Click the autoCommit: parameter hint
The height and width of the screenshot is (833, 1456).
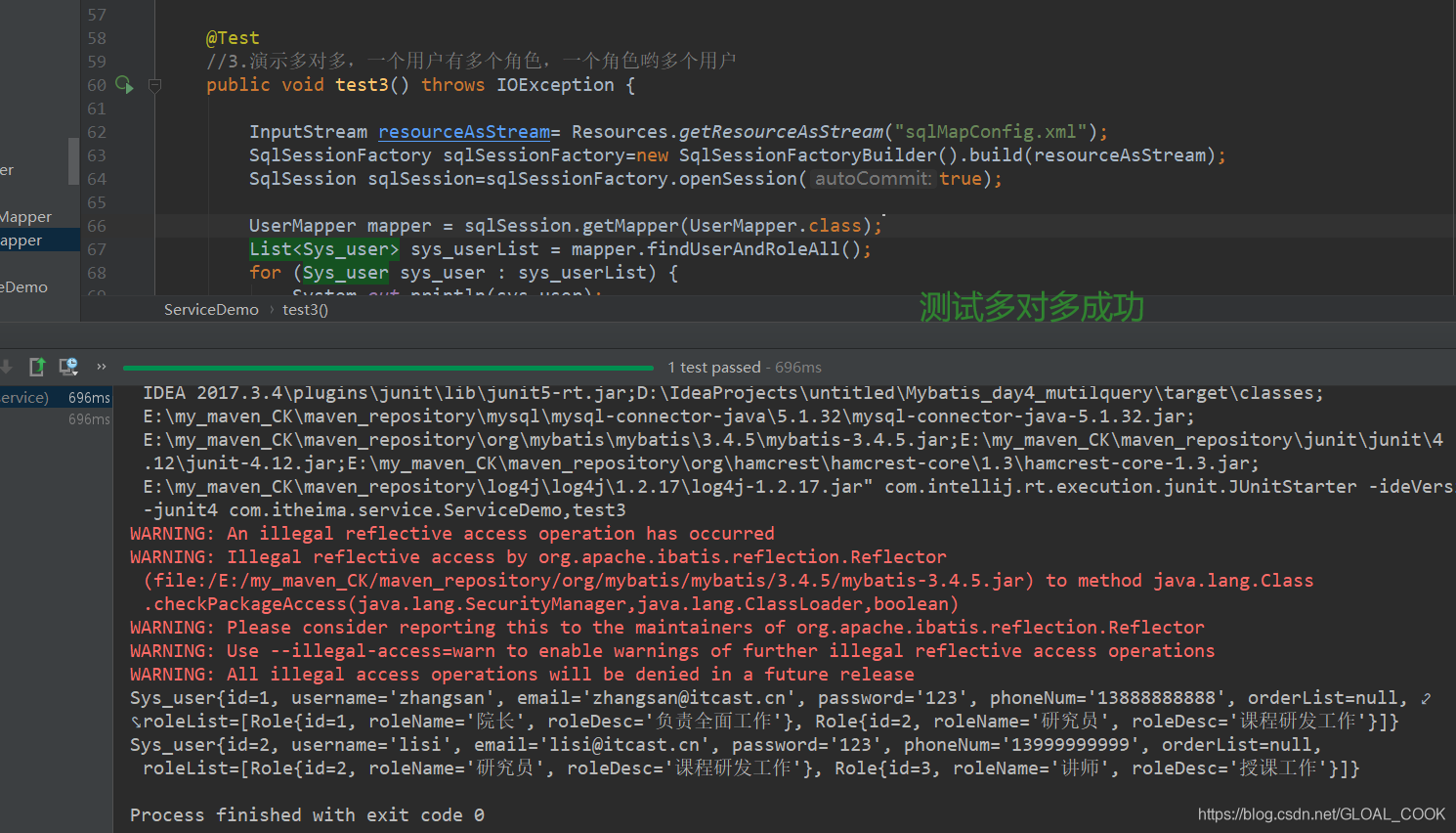click(x=873, y=179)
